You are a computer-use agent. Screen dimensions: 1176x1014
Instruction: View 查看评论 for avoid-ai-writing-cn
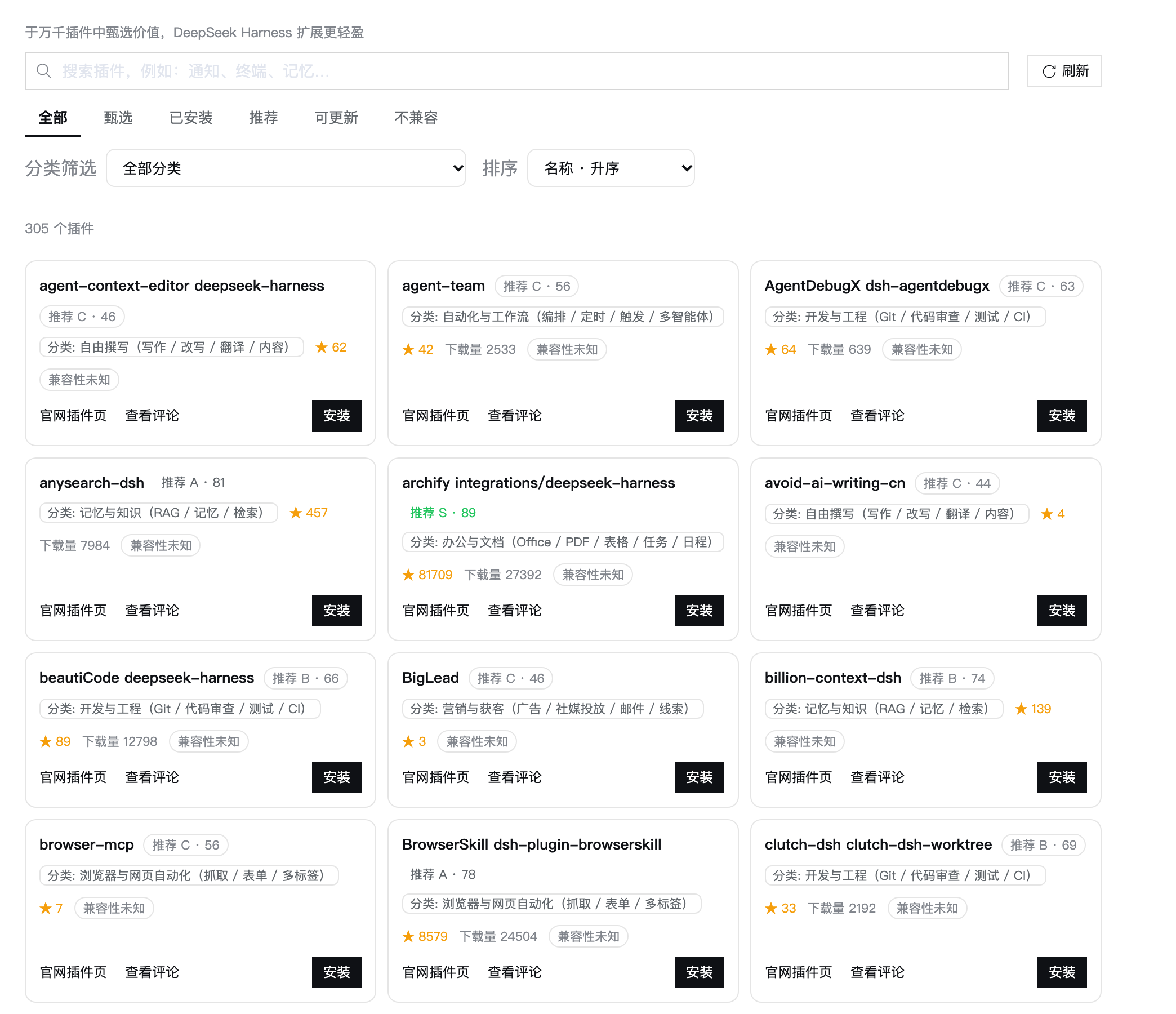(877, 610)
